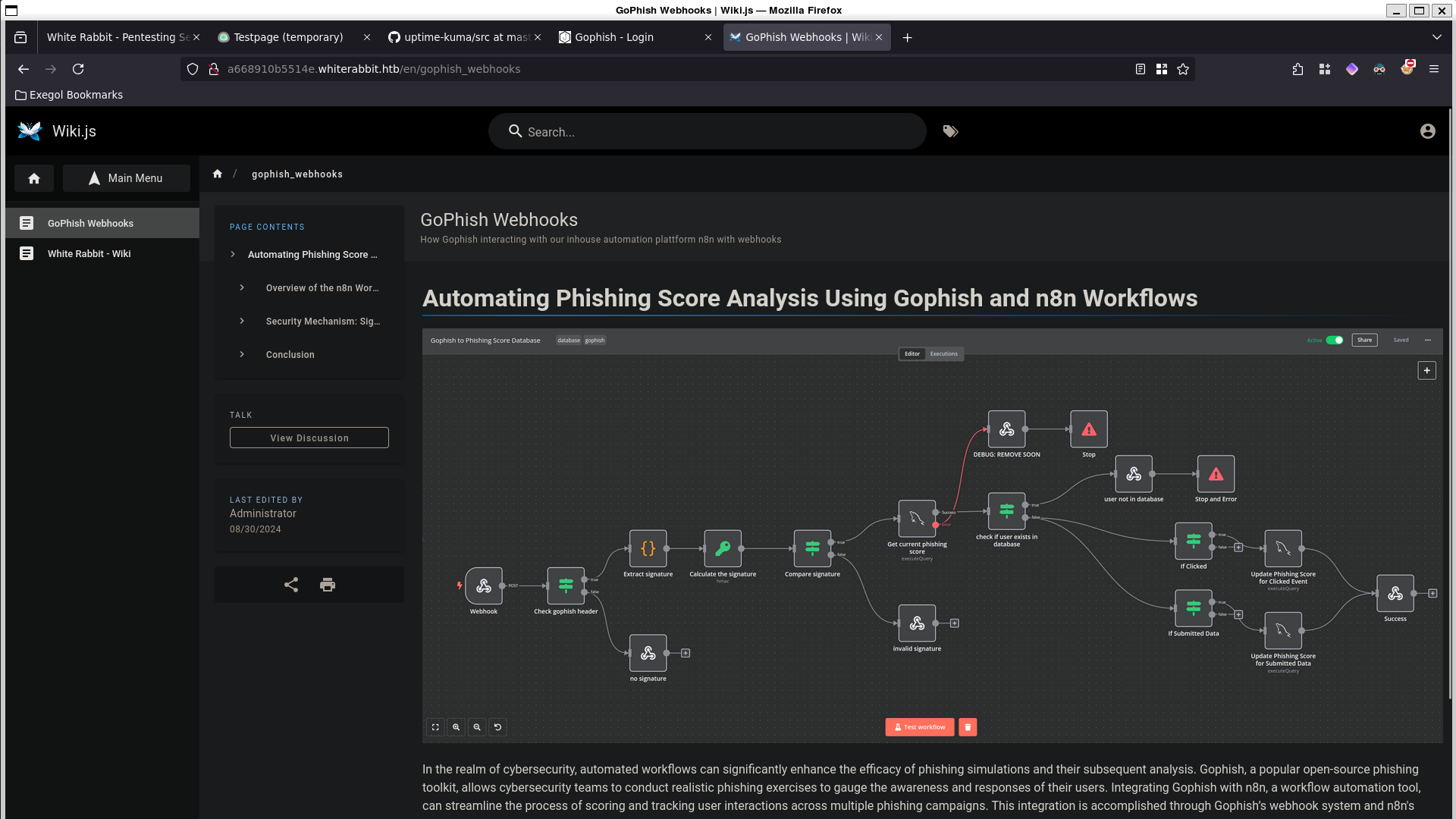Bookmark this page with the star icon
Viewport: 1456px width, 819px height.
click(x=1183, y=69)
